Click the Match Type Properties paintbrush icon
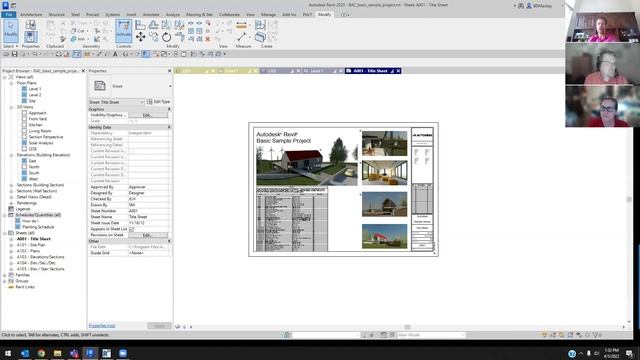Image resolution: width=640 pixels, height=360 pixels. click(63, 39)
